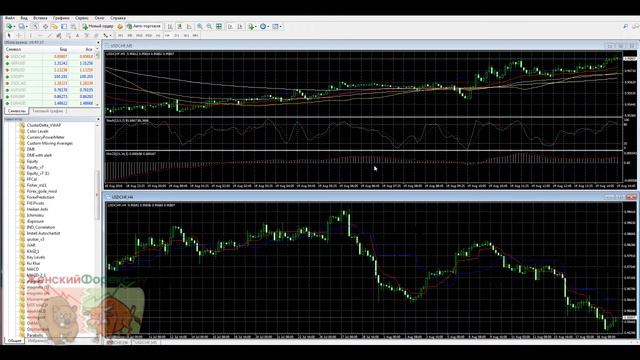Select the Heiken Ashi indicator
The height and width of the screenshot is (360, 640).
[x=37, y=209]
